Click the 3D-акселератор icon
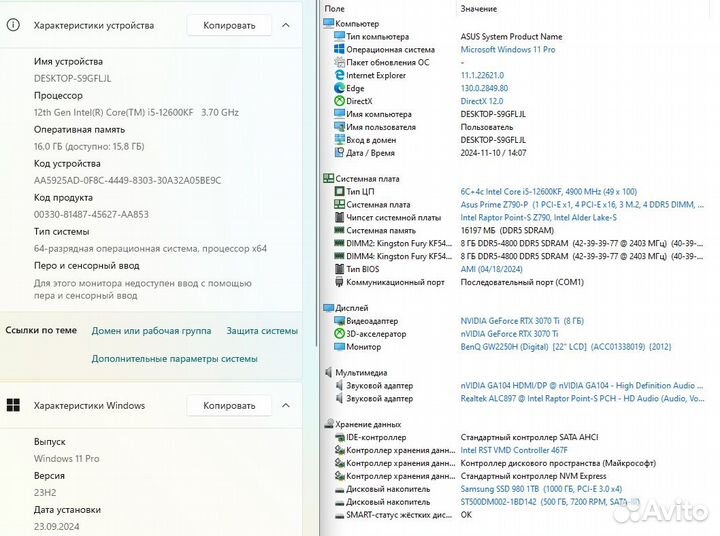Viewport: 720px width, 536px height. 339,333
